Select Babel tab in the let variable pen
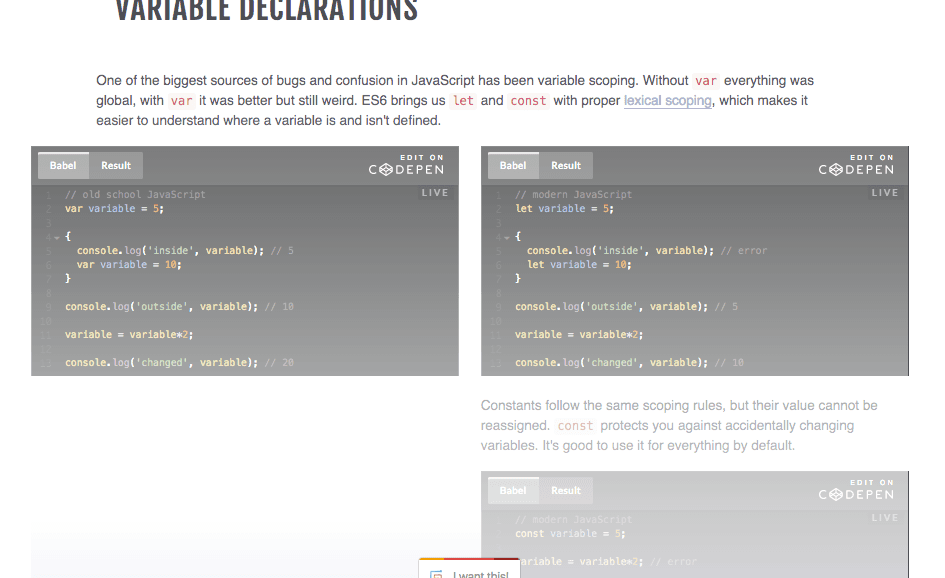Image resolution: width=945 pixels, height=578 pixels. tap(513, 166)
